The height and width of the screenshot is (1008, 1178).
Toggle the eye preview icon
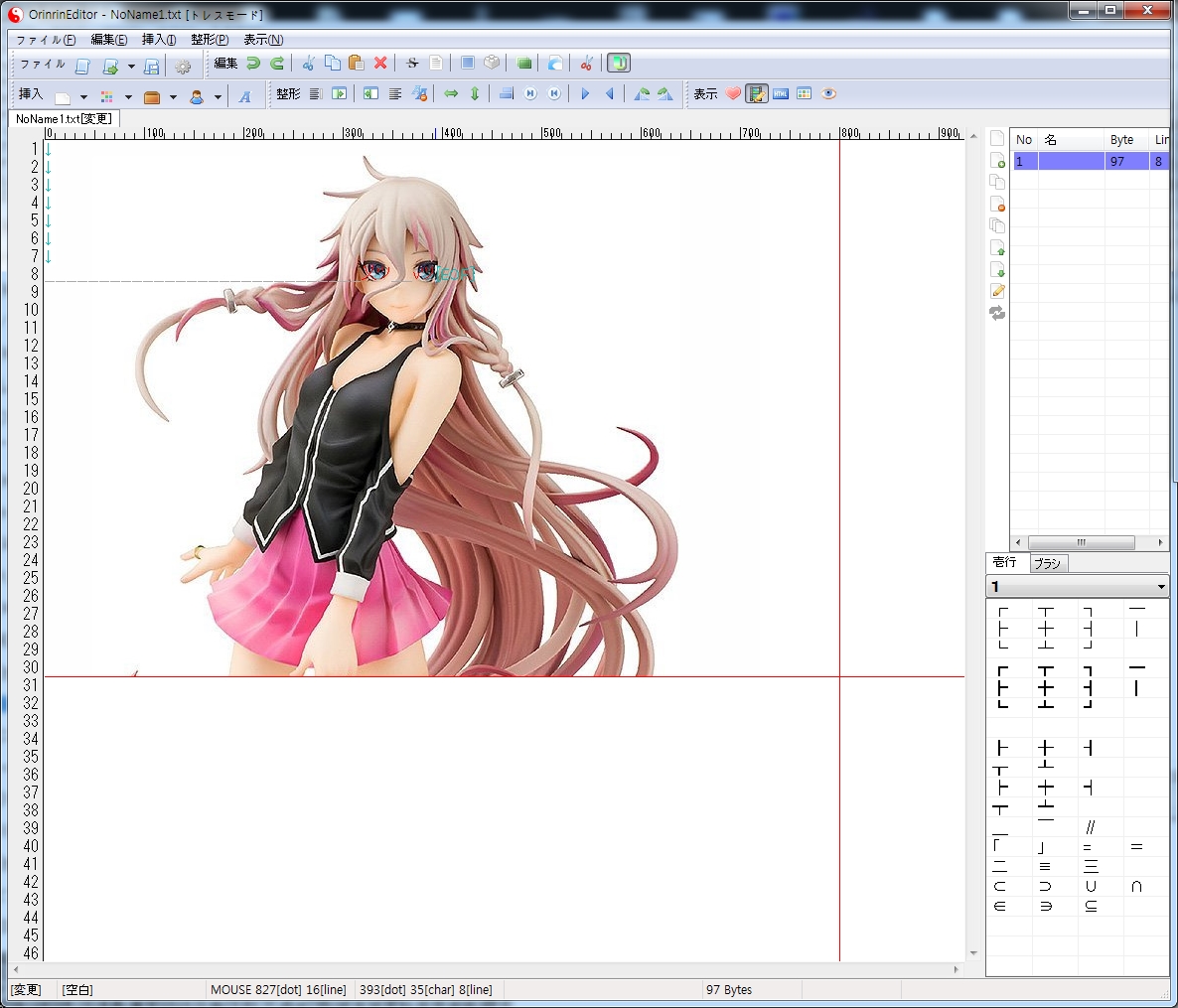[x=829, y=94]
